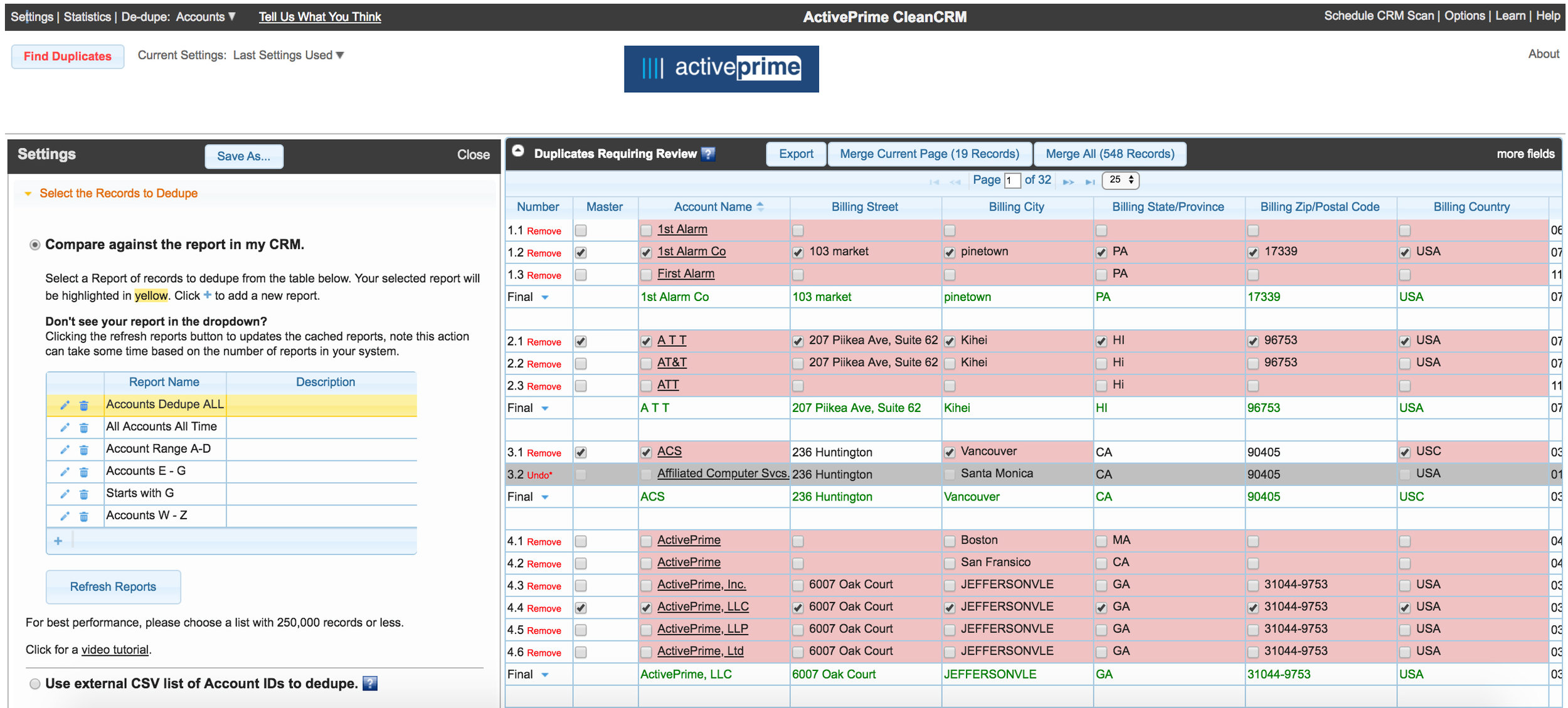Delete the Accounts E - G report
Screen dimensions: 1568x708
click(x=83, y=472)
